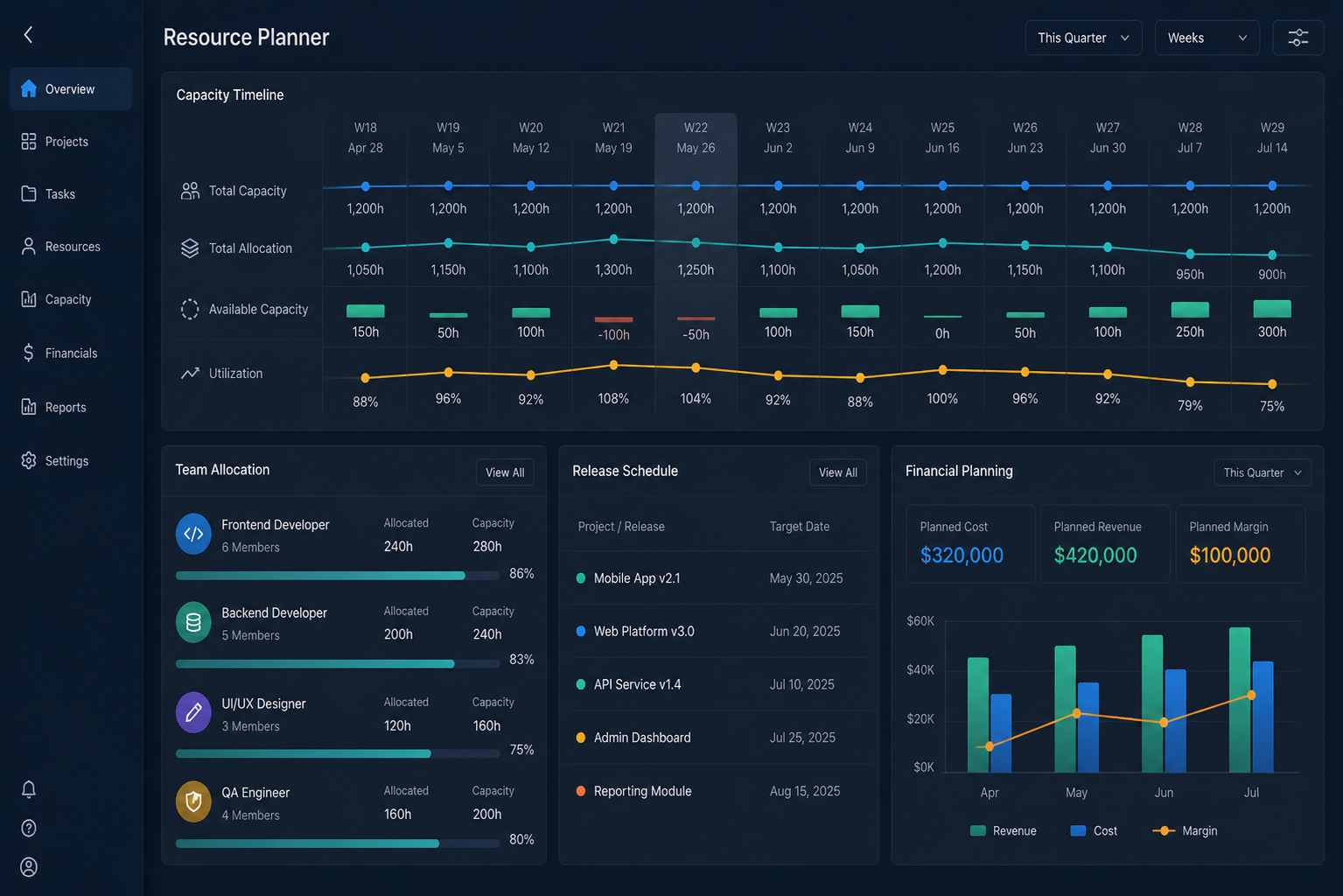The height and width of the screenshot is (896, 1343).
Task: Click the UI/UX Designer pencil icon
Action: pos(193,712)
